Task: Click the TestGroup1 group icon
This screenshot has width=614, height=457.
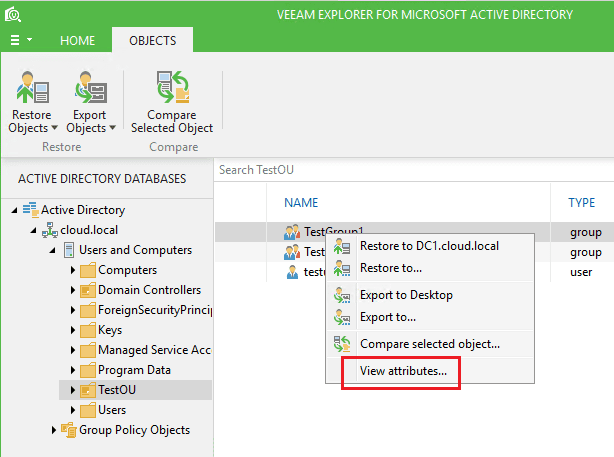Action: click(x=292, y=232)
